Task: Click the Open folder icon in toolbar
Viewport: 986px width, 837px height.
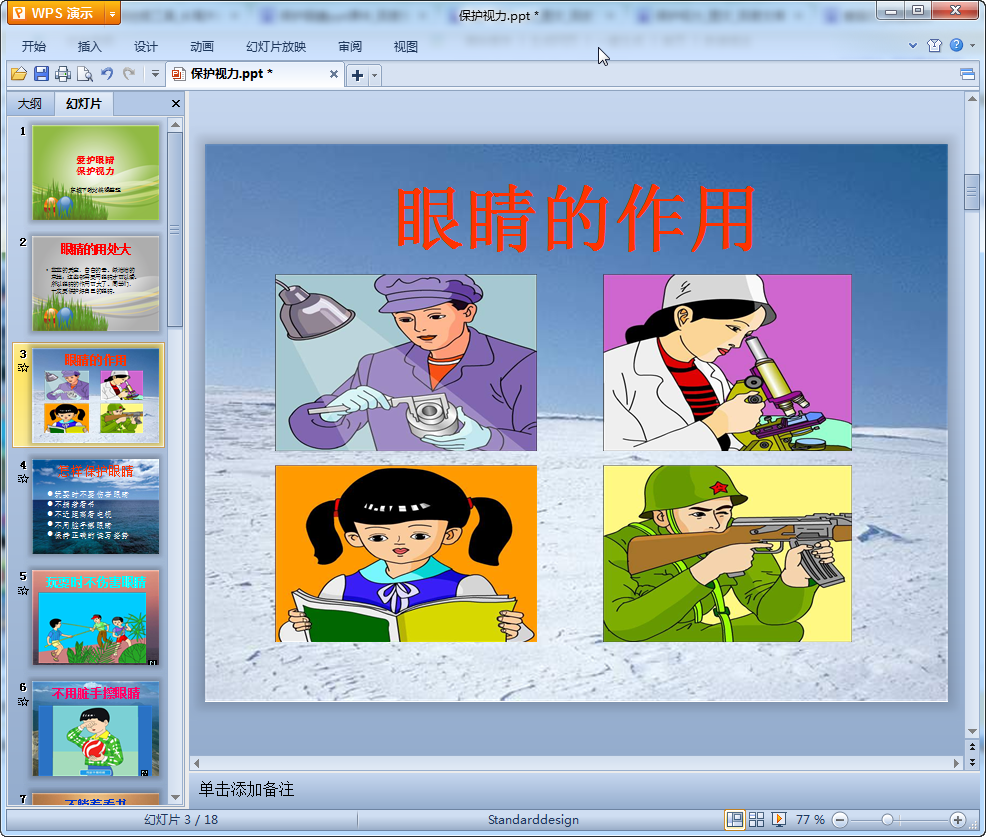Action: pos(19,74)
